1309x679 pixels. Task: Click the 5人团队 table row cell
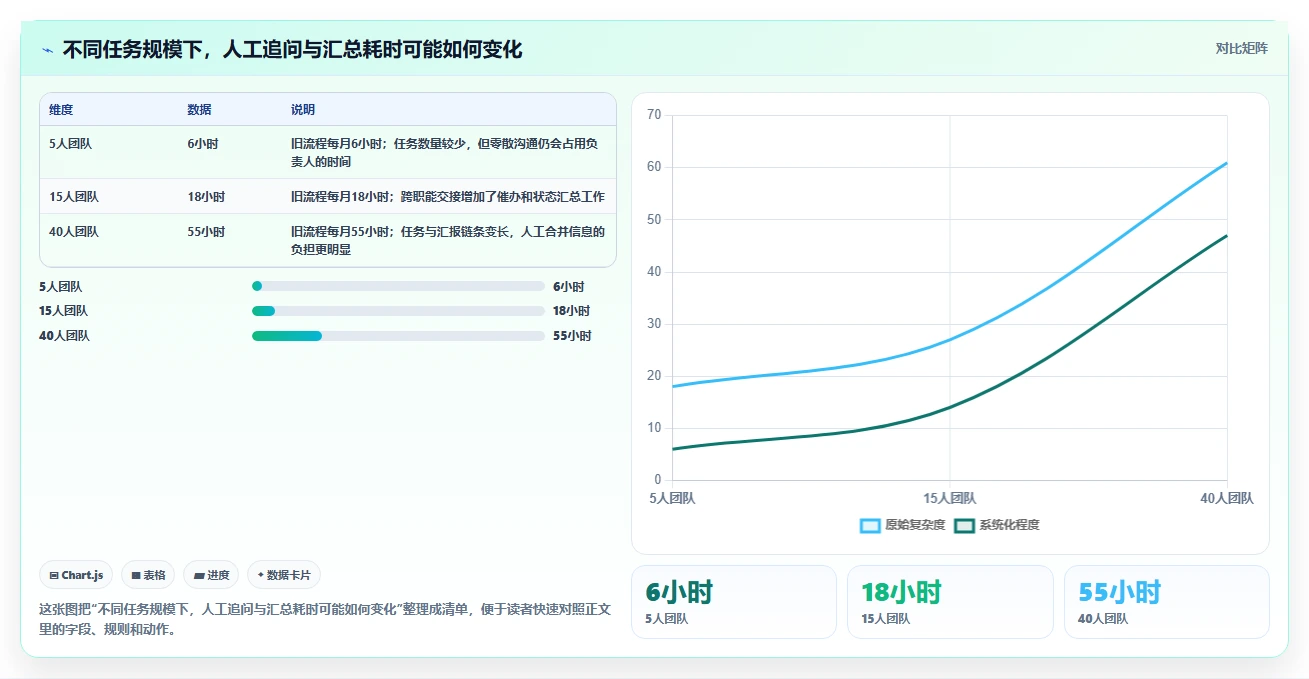pos(70,144)
